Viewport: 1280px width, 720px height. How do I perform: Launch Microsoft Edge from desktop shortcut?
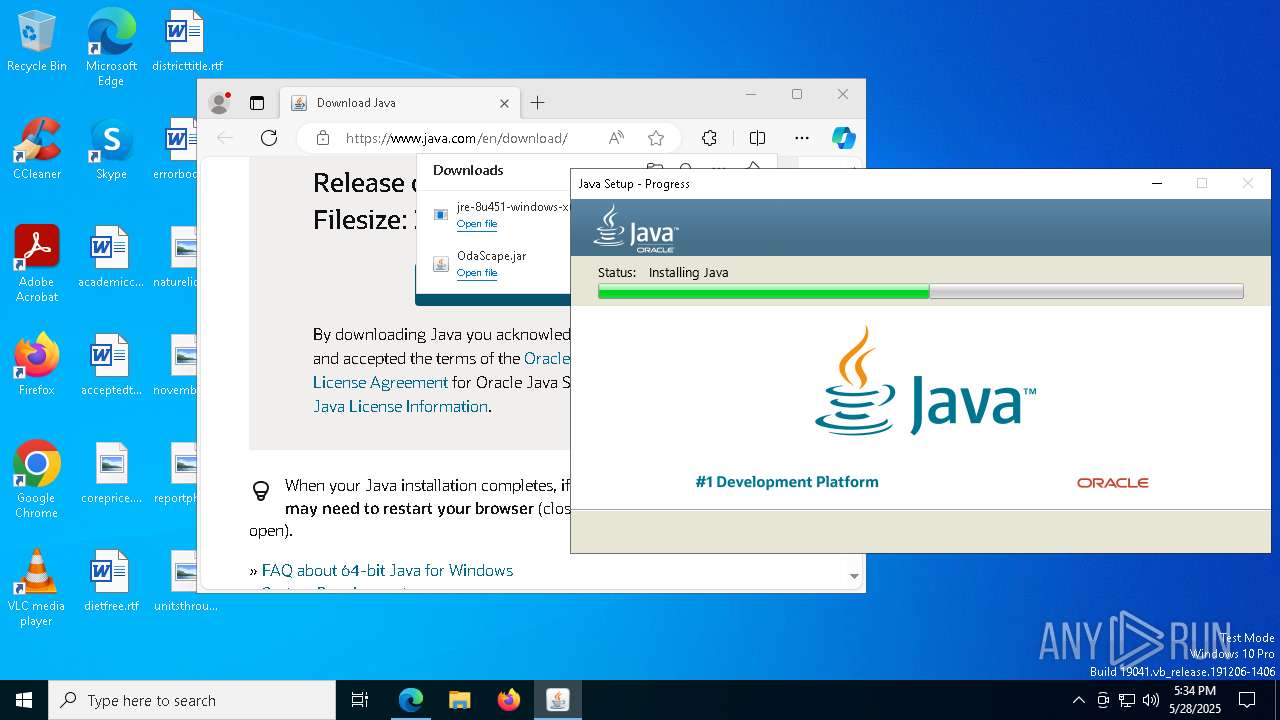(x=111, y=47)
